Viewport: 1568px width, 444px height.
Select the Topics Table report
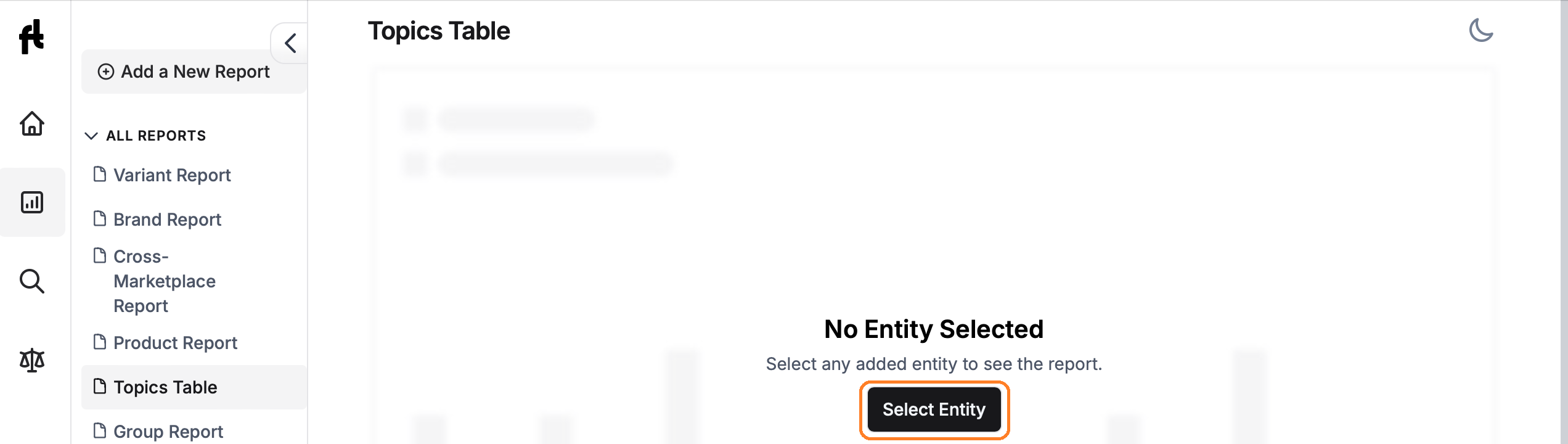165,387
